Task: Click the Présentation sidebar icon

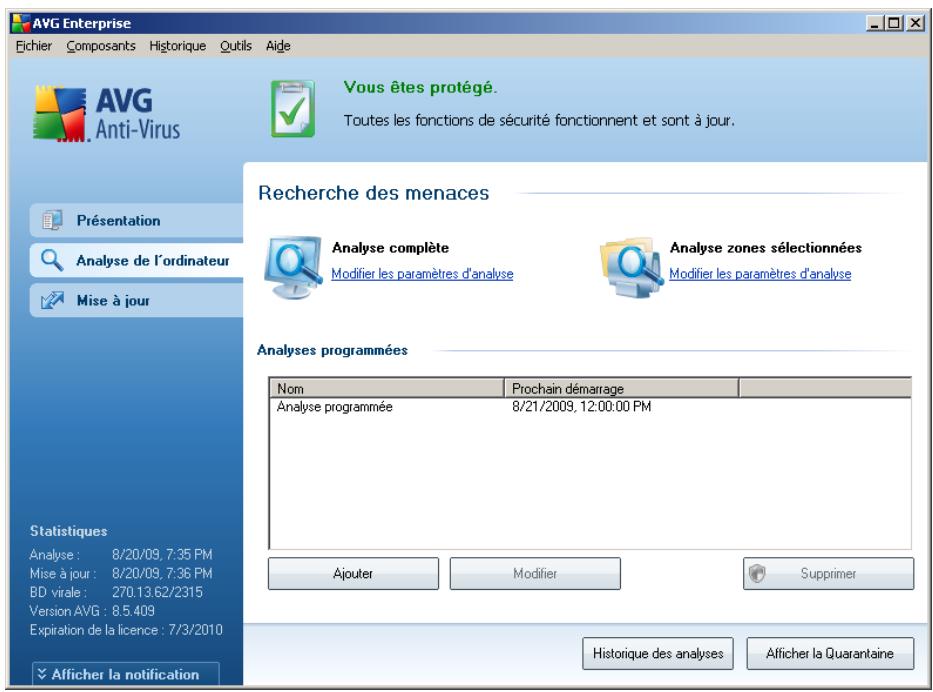Action: [x=52, y=220]
